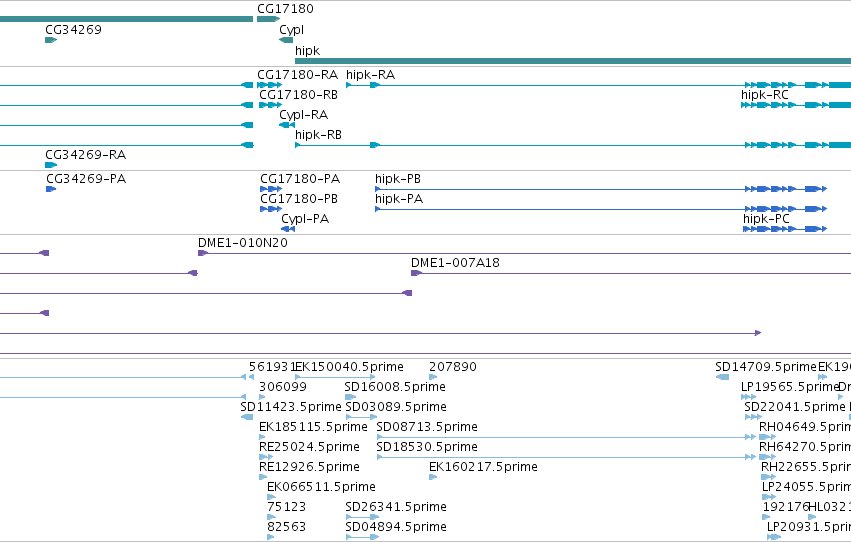Screen dimensions: 851x542
Task: Click the RH64270.5prime EST label
Action: (x=805, y=448)
